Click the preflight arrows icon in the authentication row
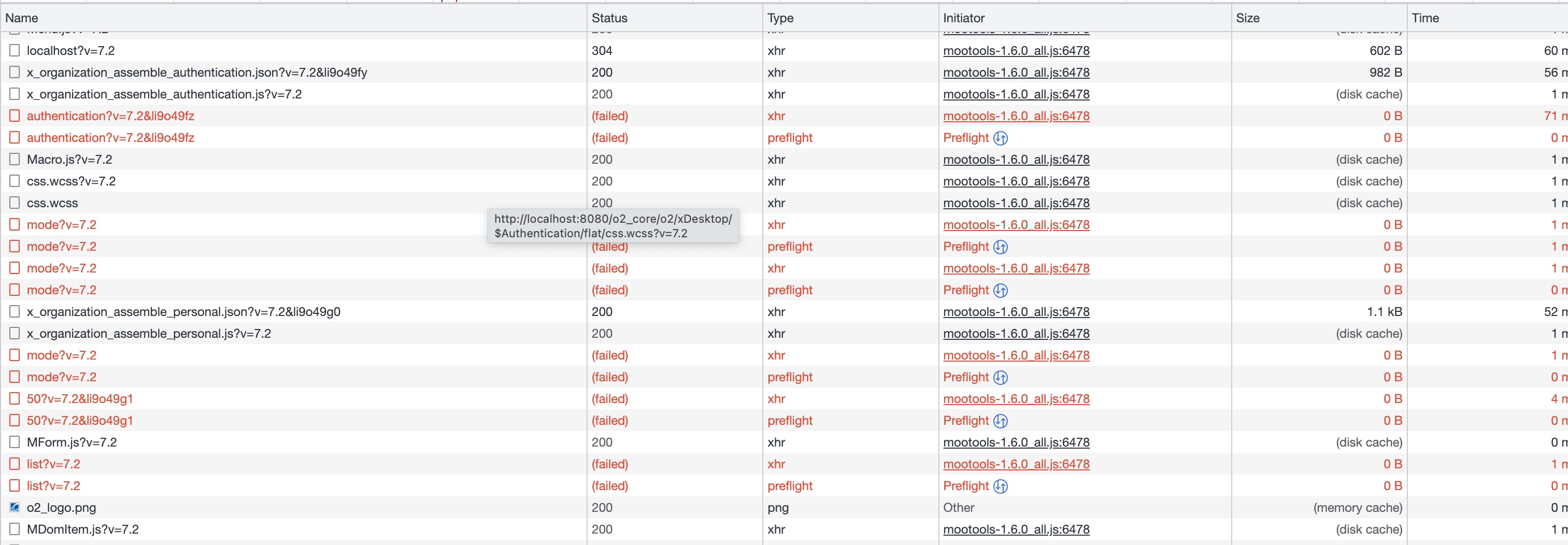 1000,138
